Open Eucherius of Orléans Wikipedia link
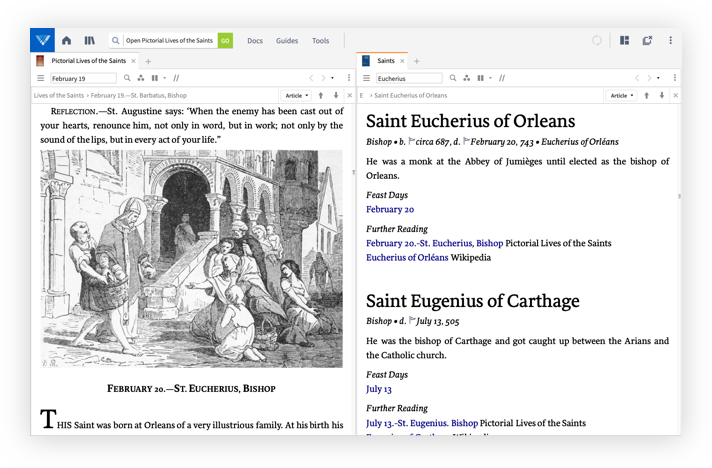This screenshot has width=712, height=468. [407, 257]
